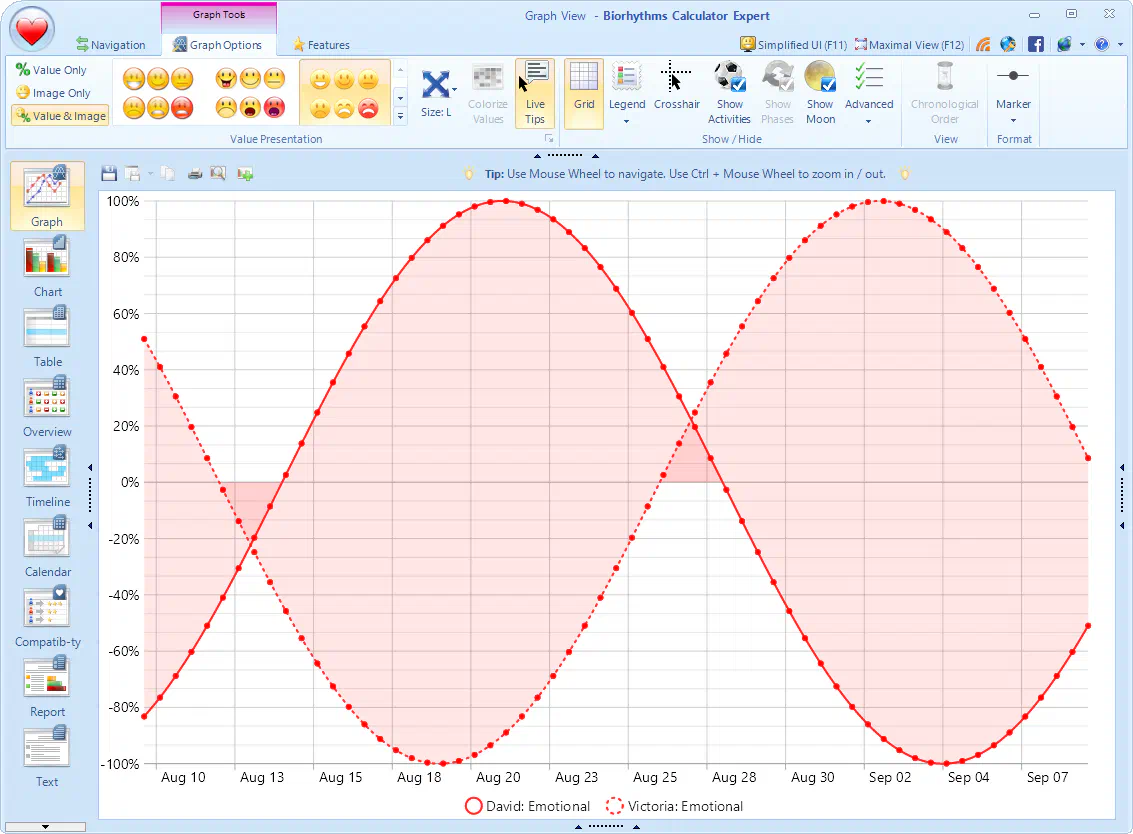The image size is (1133, 834).
Task: Select the Graph Options ribbon tab
Action: (x=217, y=45)
